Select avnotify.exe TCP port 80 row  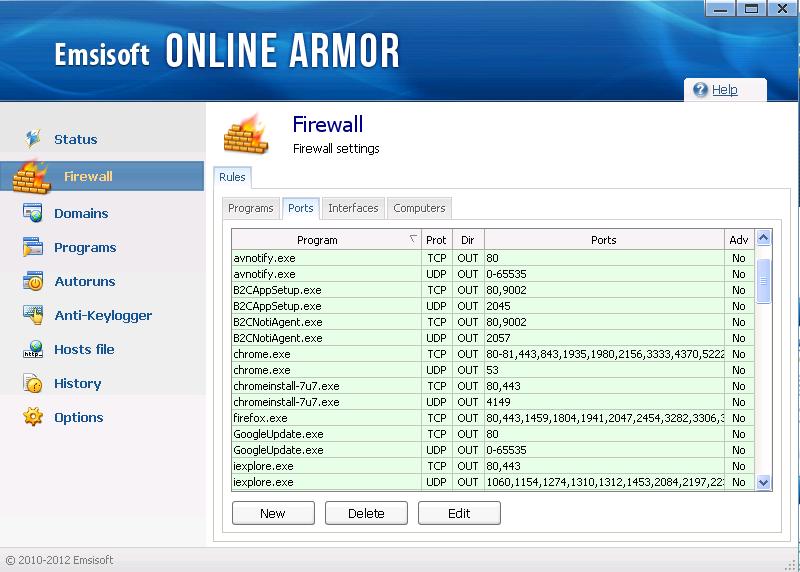[493, 258]
